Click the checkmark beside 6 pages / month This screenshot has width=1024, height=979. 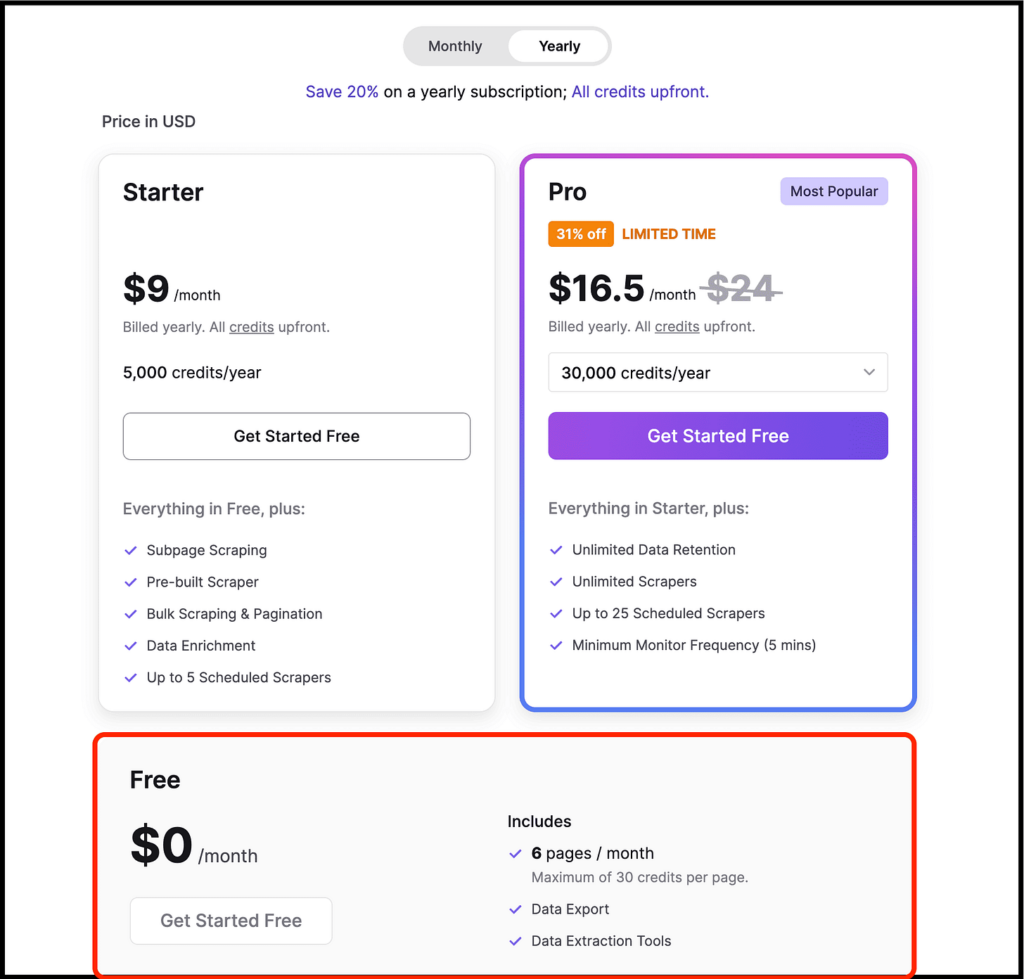[516, 854]
